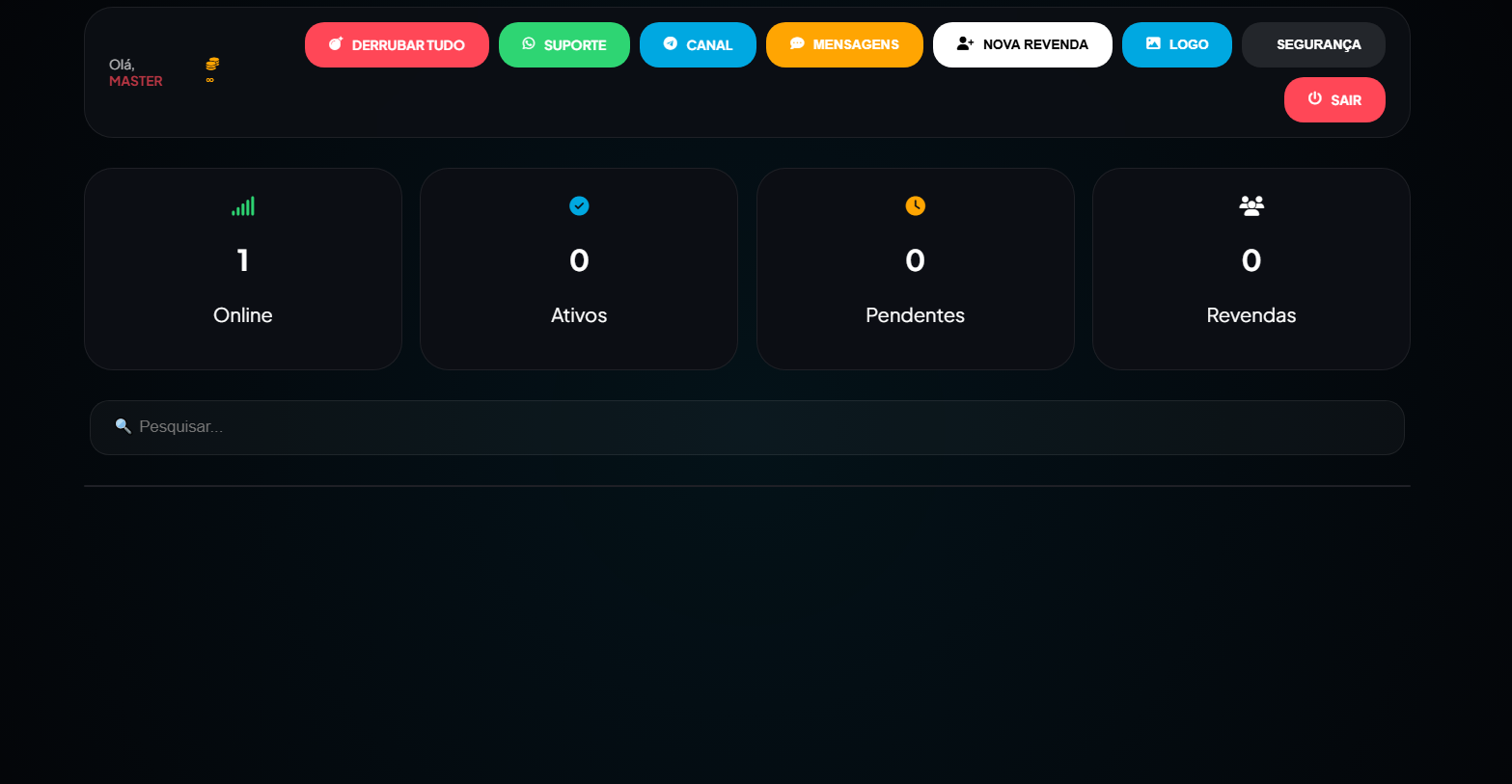Image resolution: width=1512 pixels, height=784 pixels.
Task: Create a Nova Revenda
Action: point(1022,45)
